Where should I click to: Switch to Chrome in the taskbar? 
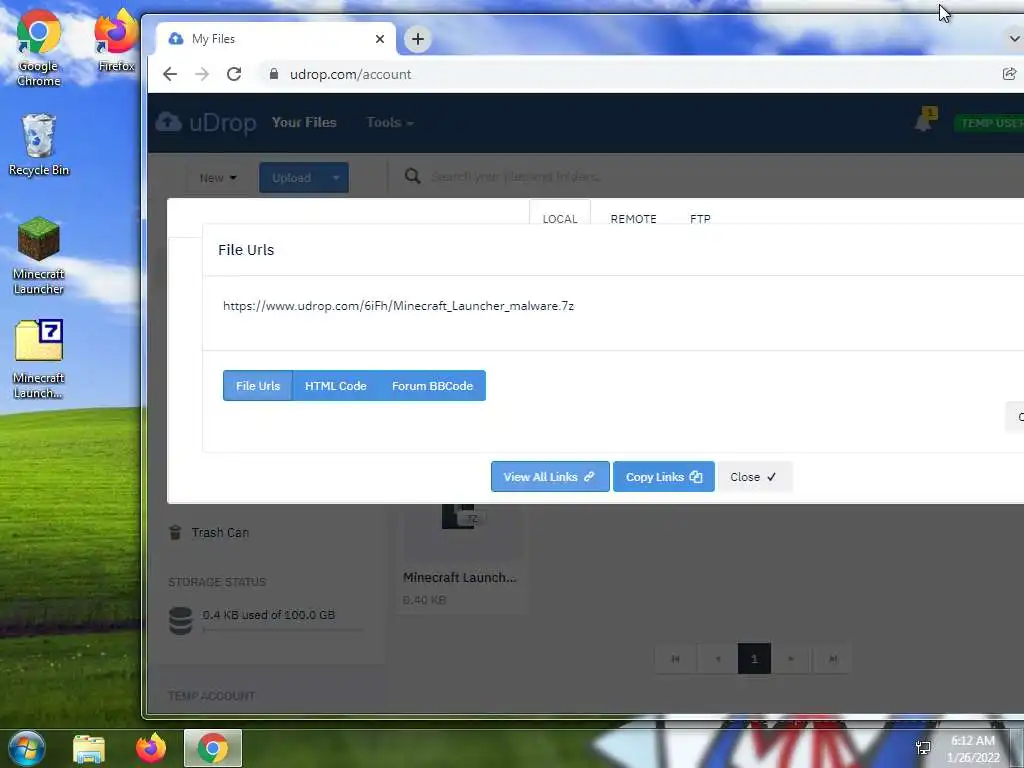coord(213,748)
